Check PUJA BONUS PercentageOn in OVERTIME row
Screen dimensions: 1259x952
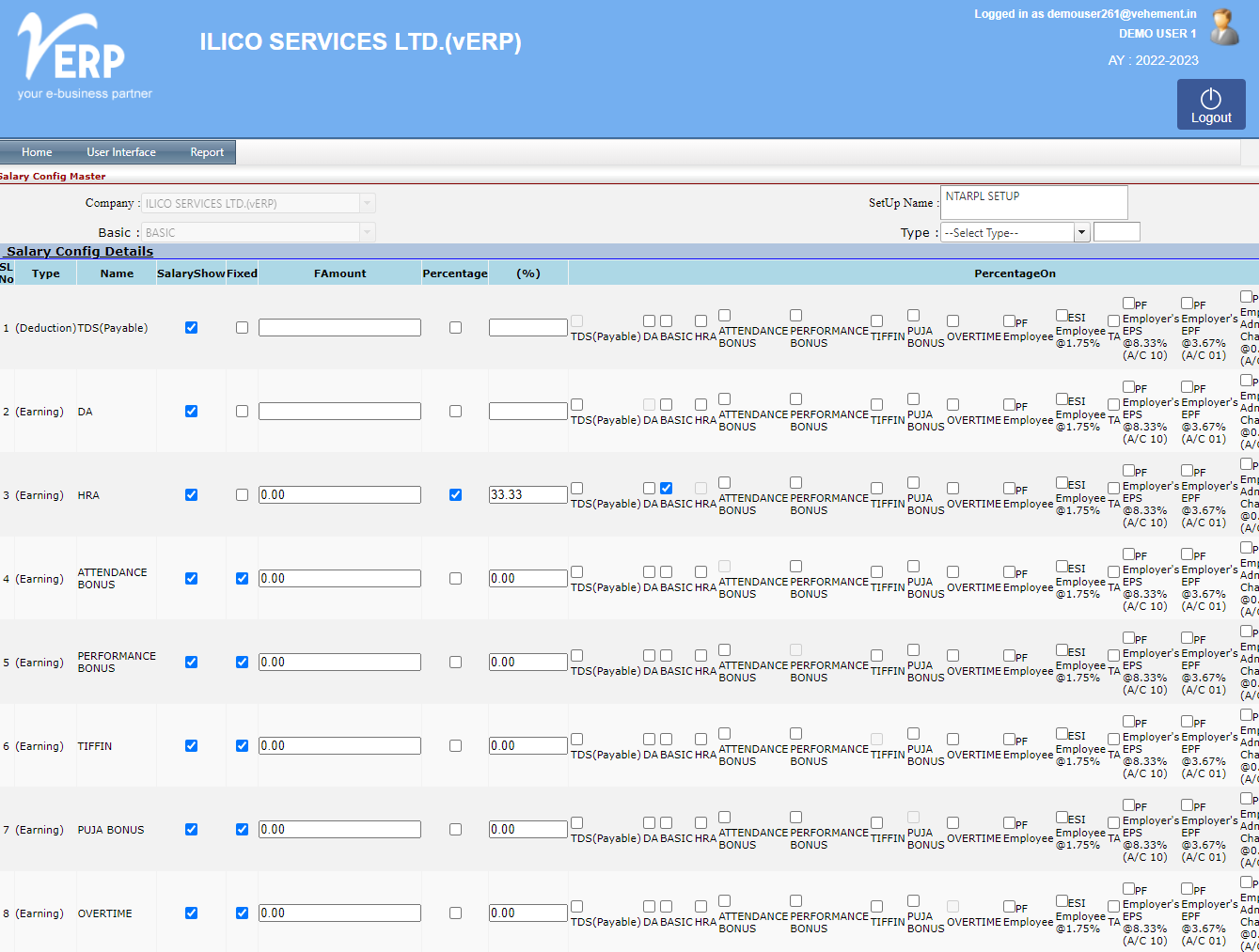[x=913, y=900]
